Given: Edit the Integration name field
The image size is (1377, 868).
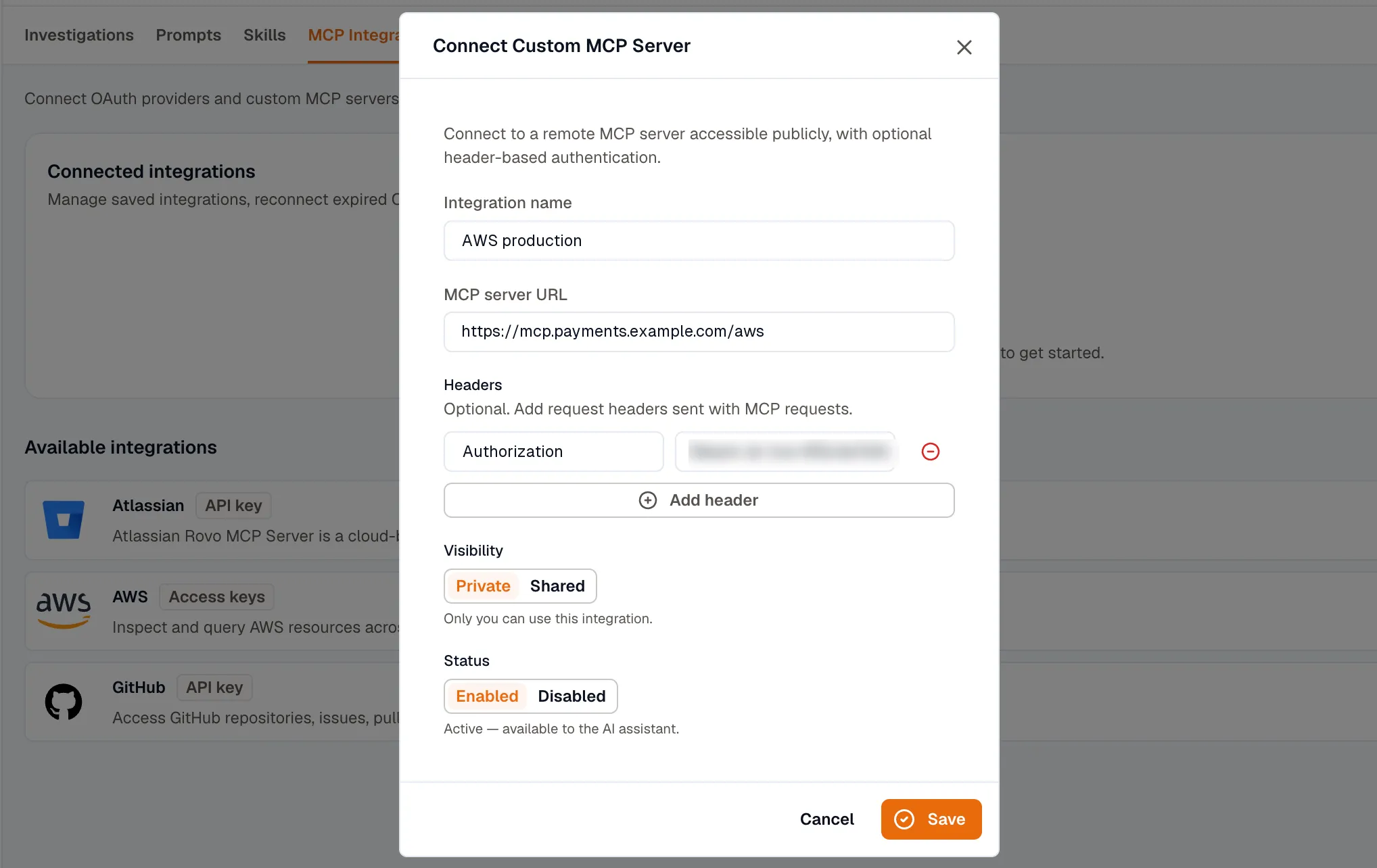Looking at the screenshot, I should pyautogui.click(x=699, y=241).
